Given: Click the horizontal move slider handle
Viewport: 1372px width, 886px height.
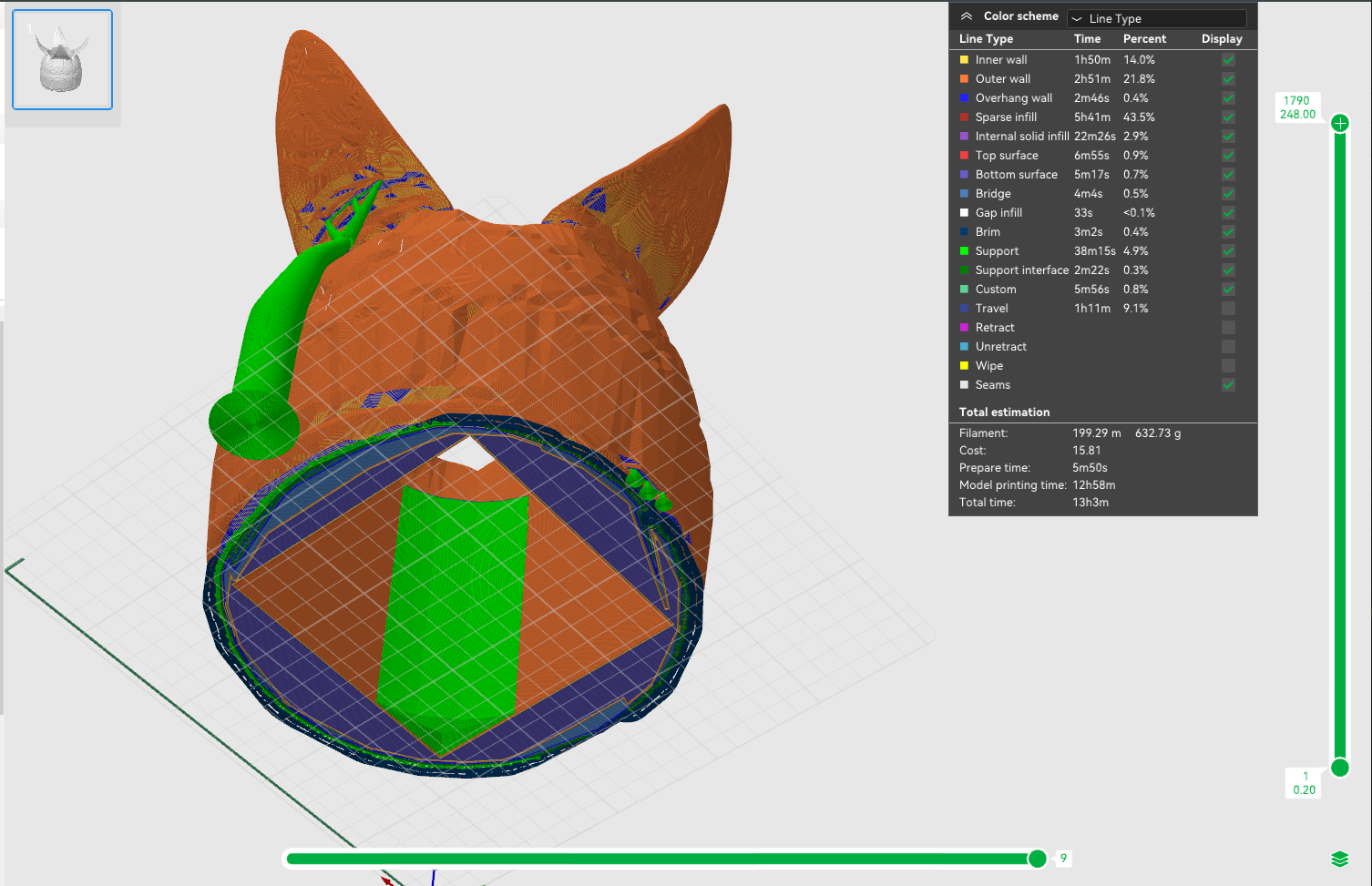Looking at the screenshot, I should [x=1038, y=859].
